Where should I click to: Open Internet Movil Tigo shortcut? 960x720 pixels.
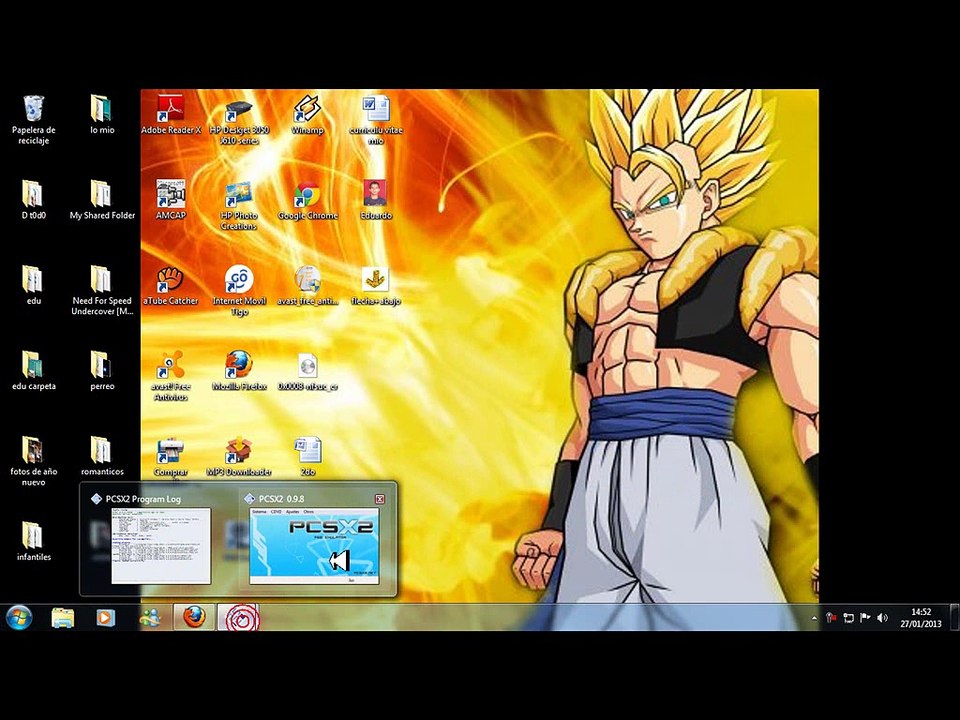click(239, 280)
